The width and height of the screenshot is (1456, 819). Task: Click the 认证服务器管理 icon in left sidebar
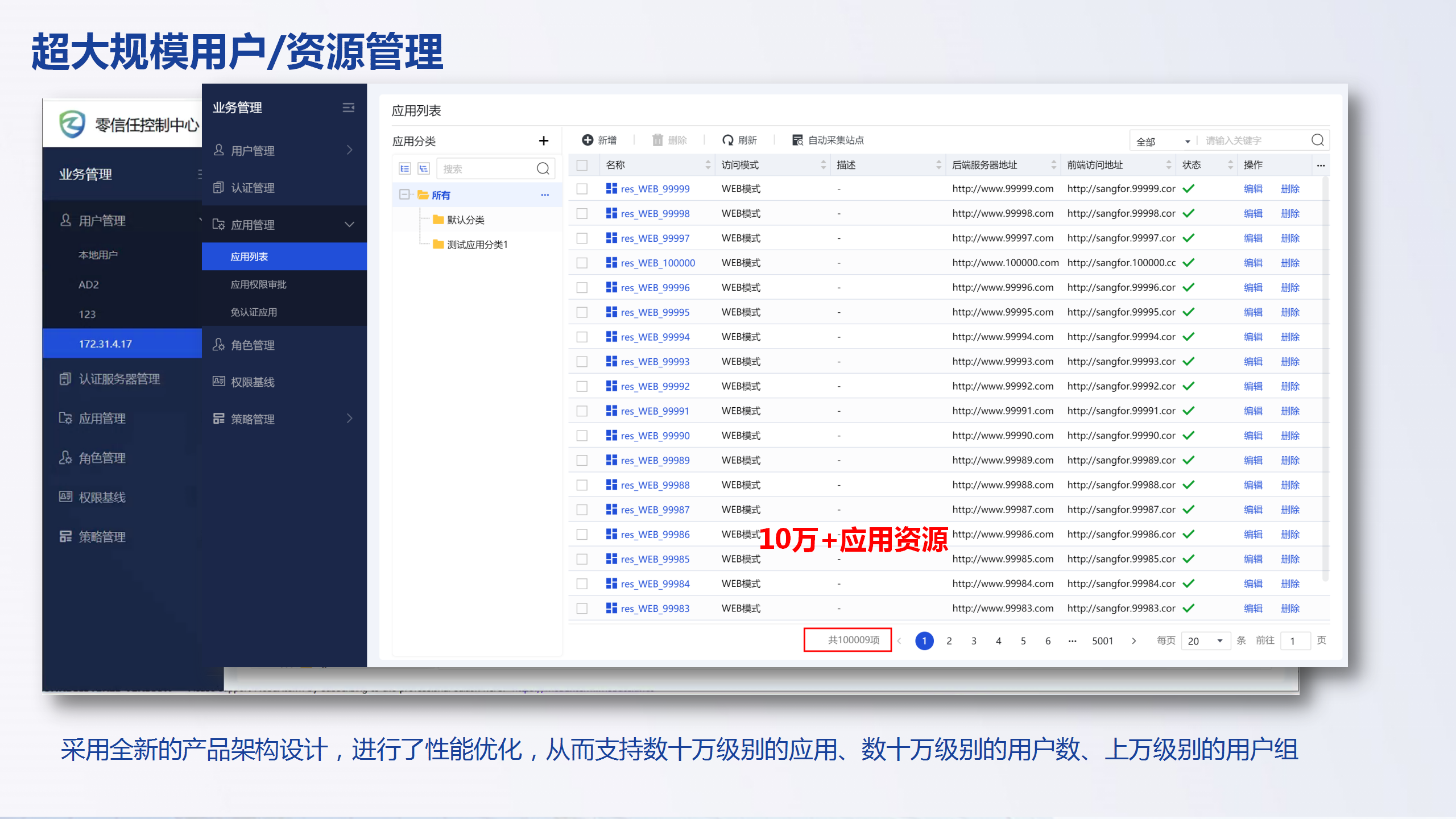tap(65, 379)
